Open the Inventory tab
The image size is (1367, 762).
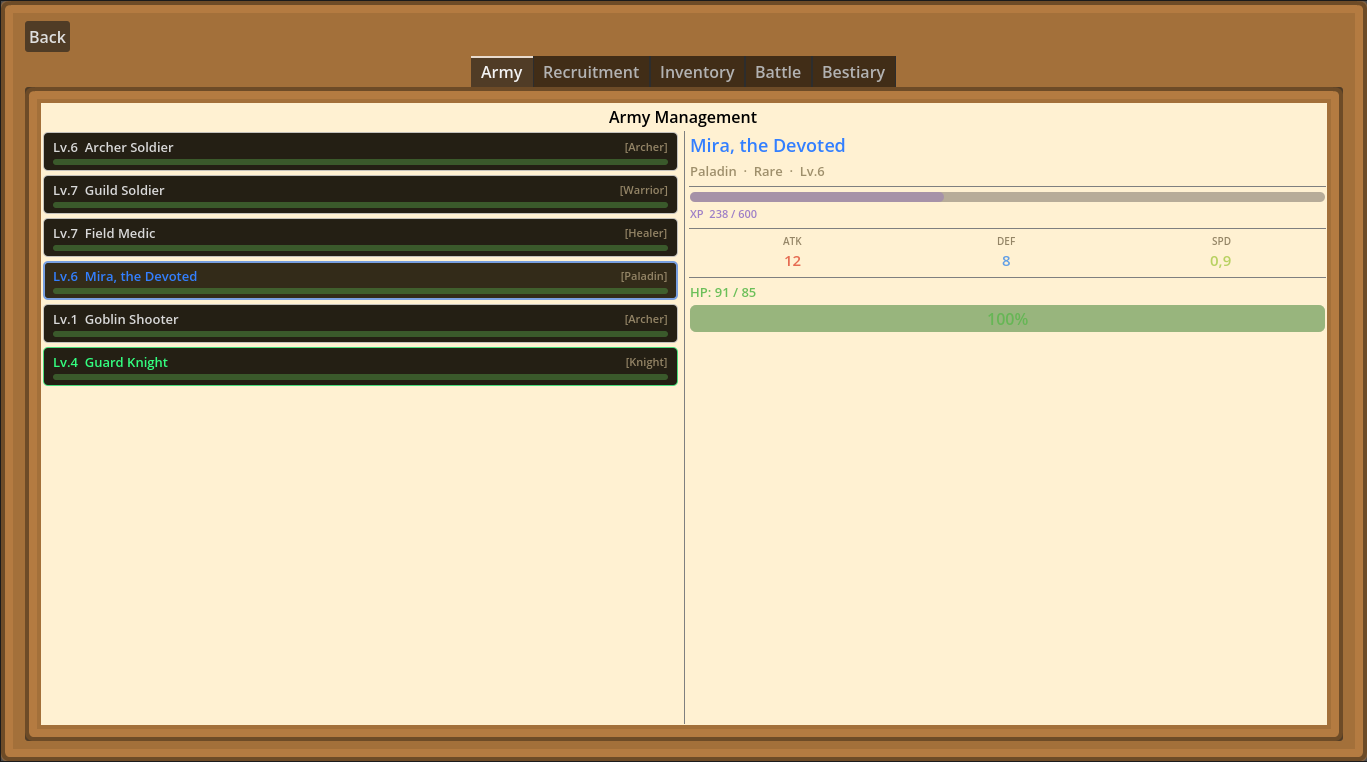click(697, 72)
